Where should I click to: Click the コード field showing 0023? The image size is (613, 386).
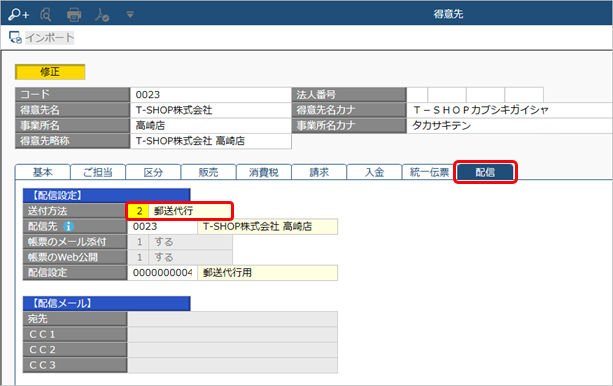[210, 95]
